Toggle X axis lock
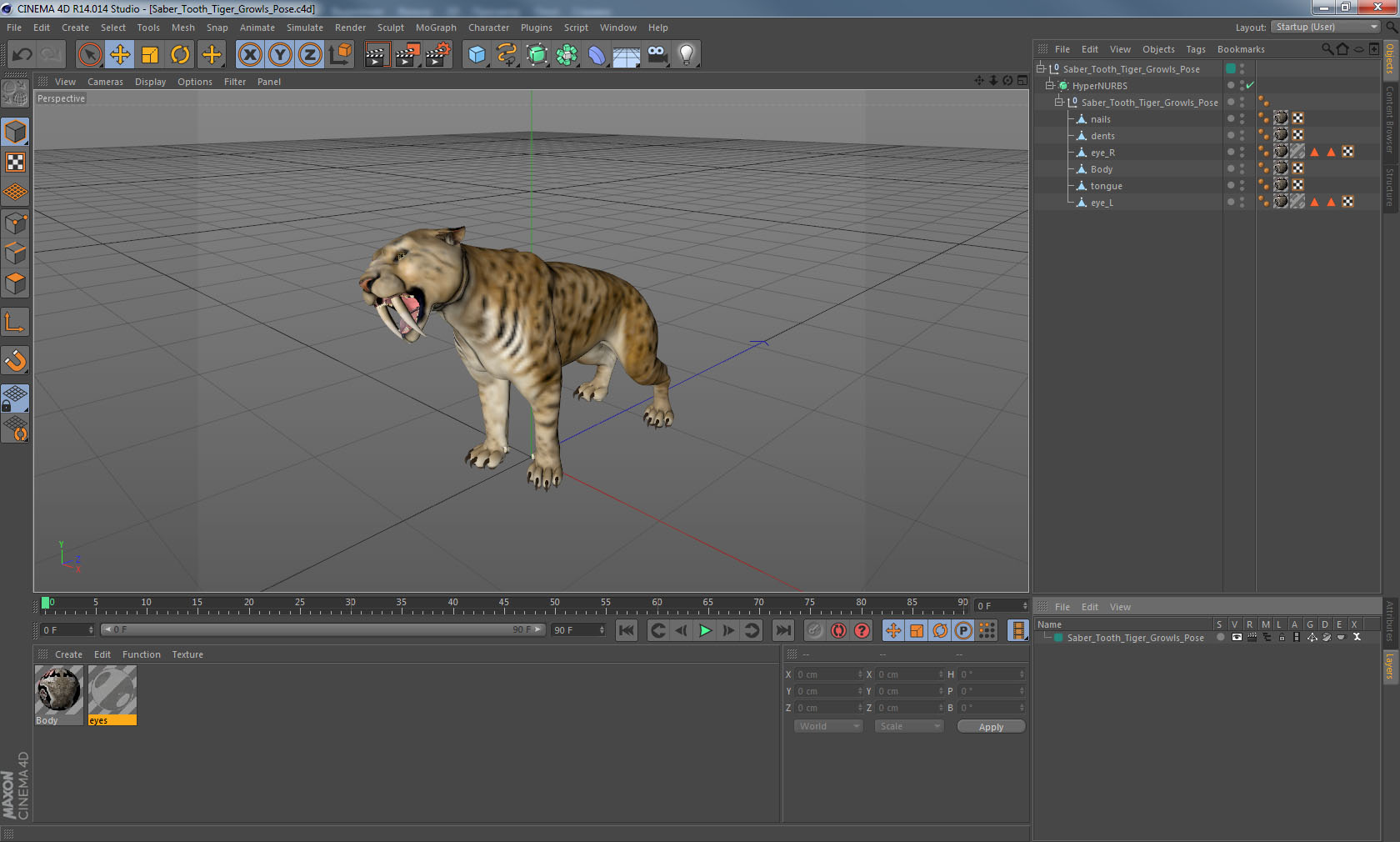The width and height of the screenshot is (1400, 842). coord(249,55)
